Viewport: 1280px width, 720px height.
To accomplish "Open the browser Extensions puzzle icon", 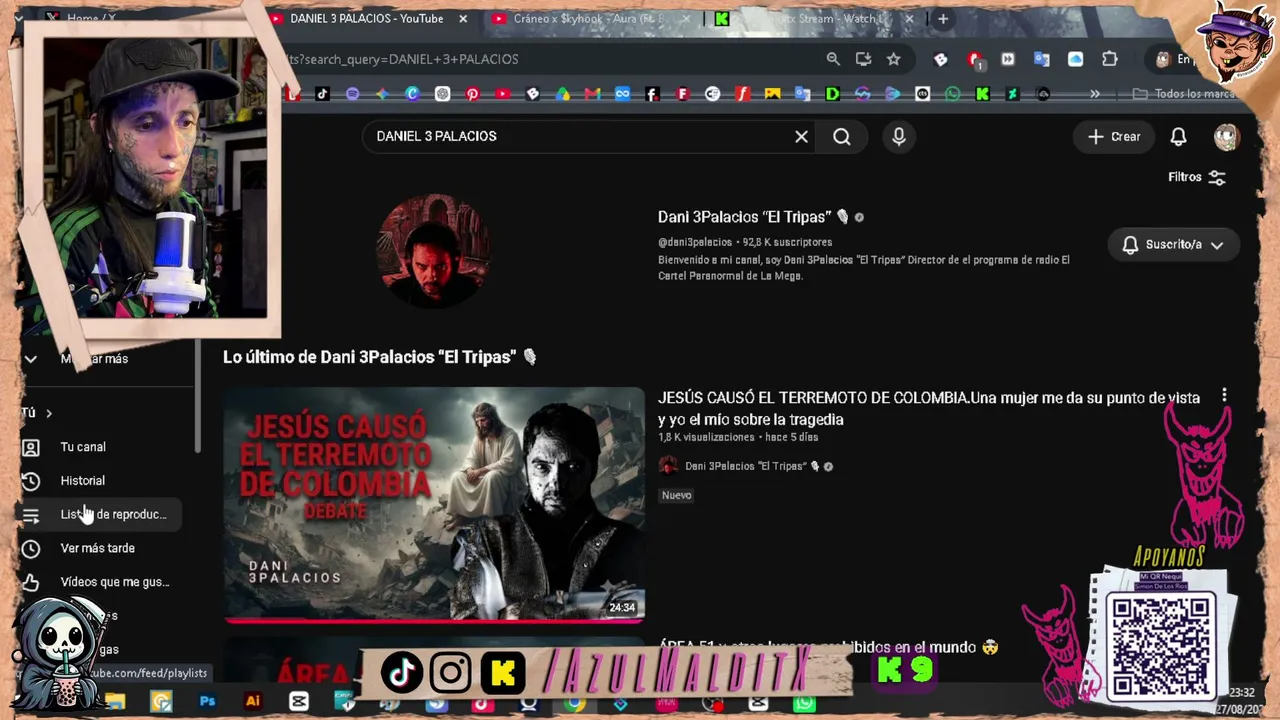I will click(x=1109, y=60).
